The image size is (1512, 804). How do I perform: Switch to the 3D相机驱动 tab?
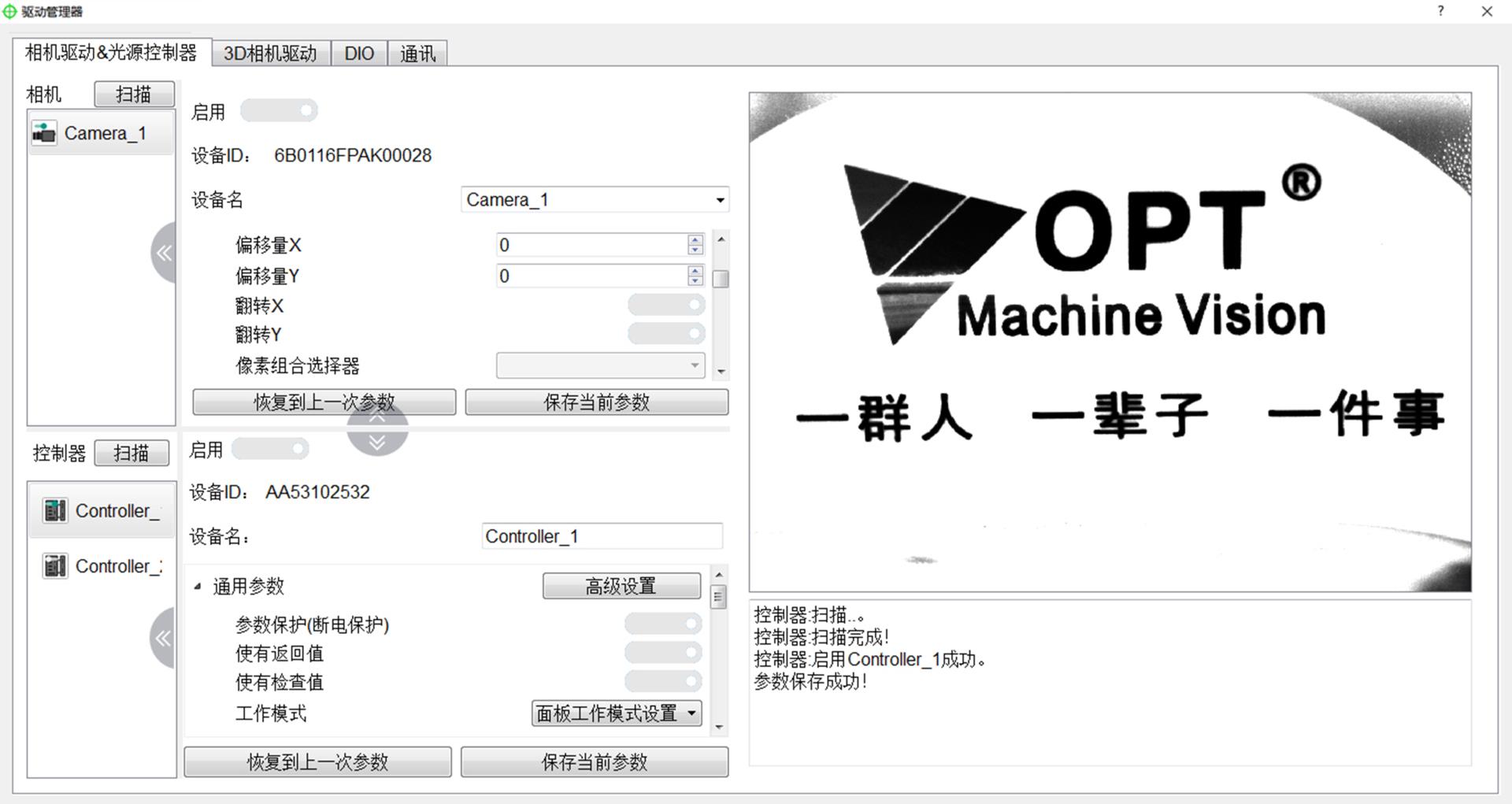[270, 53]
